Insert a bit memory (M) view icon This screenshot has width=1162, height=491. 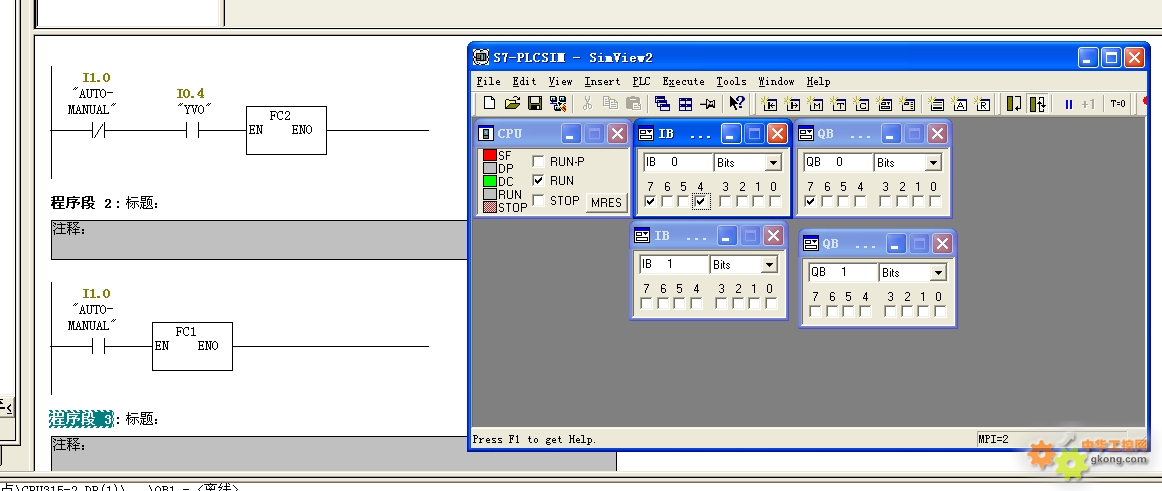click(816, 104)
